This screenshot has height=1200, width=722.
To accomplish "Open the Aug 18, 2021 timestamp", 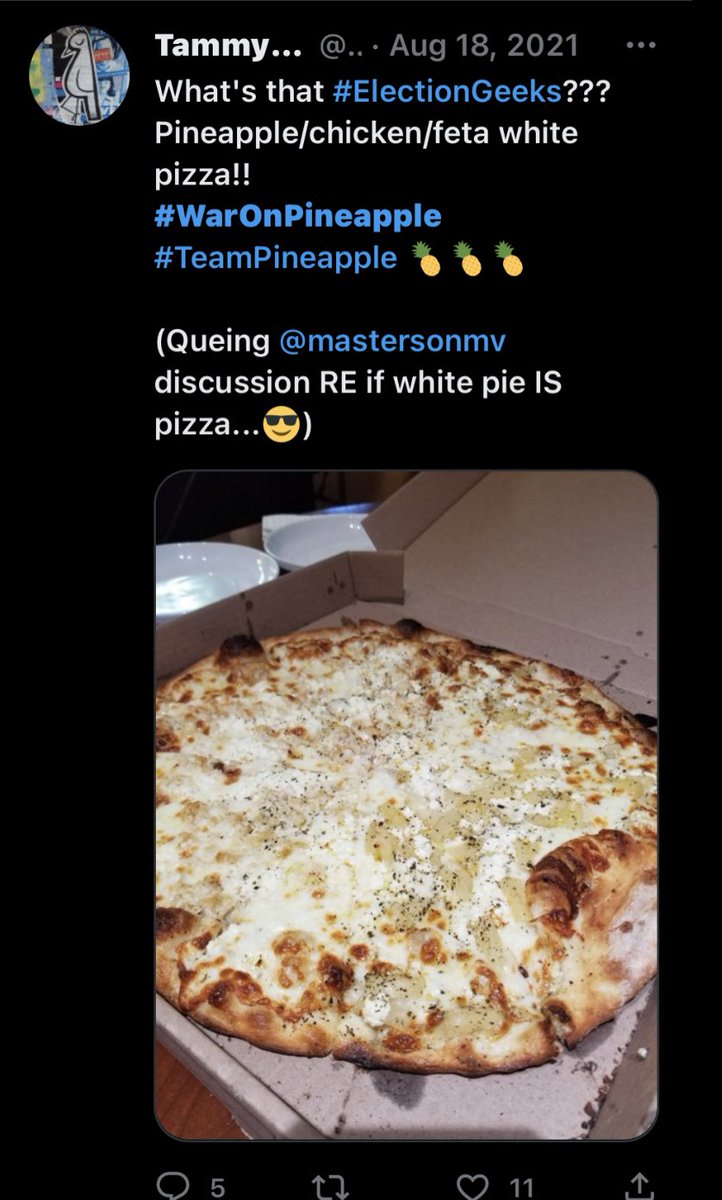I will 483,45.
